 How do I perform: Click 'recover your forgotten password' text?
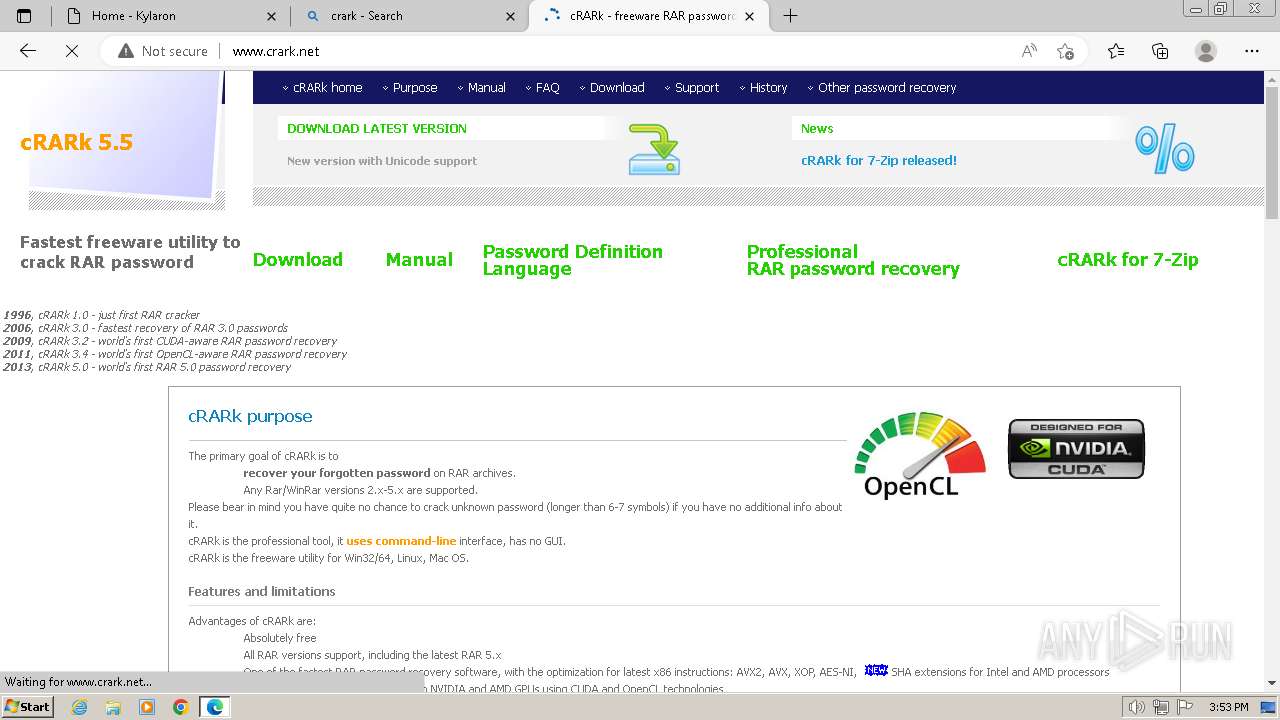337,473
